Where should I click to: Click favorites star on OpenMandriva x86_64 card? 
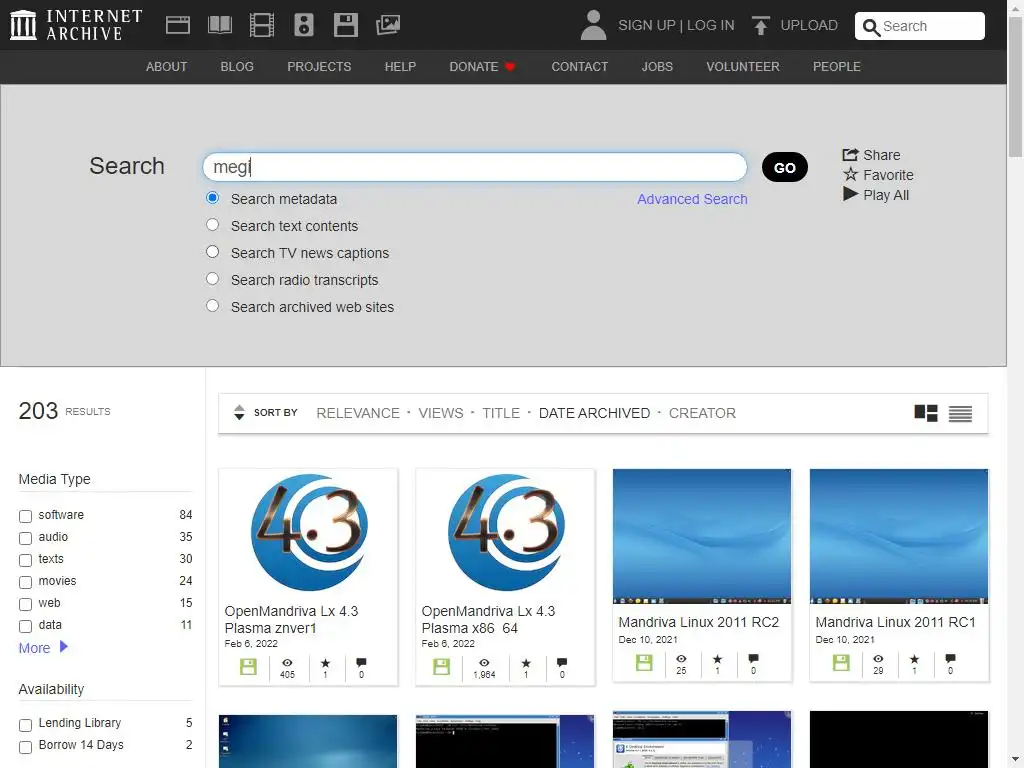click(x=526, y=663)
